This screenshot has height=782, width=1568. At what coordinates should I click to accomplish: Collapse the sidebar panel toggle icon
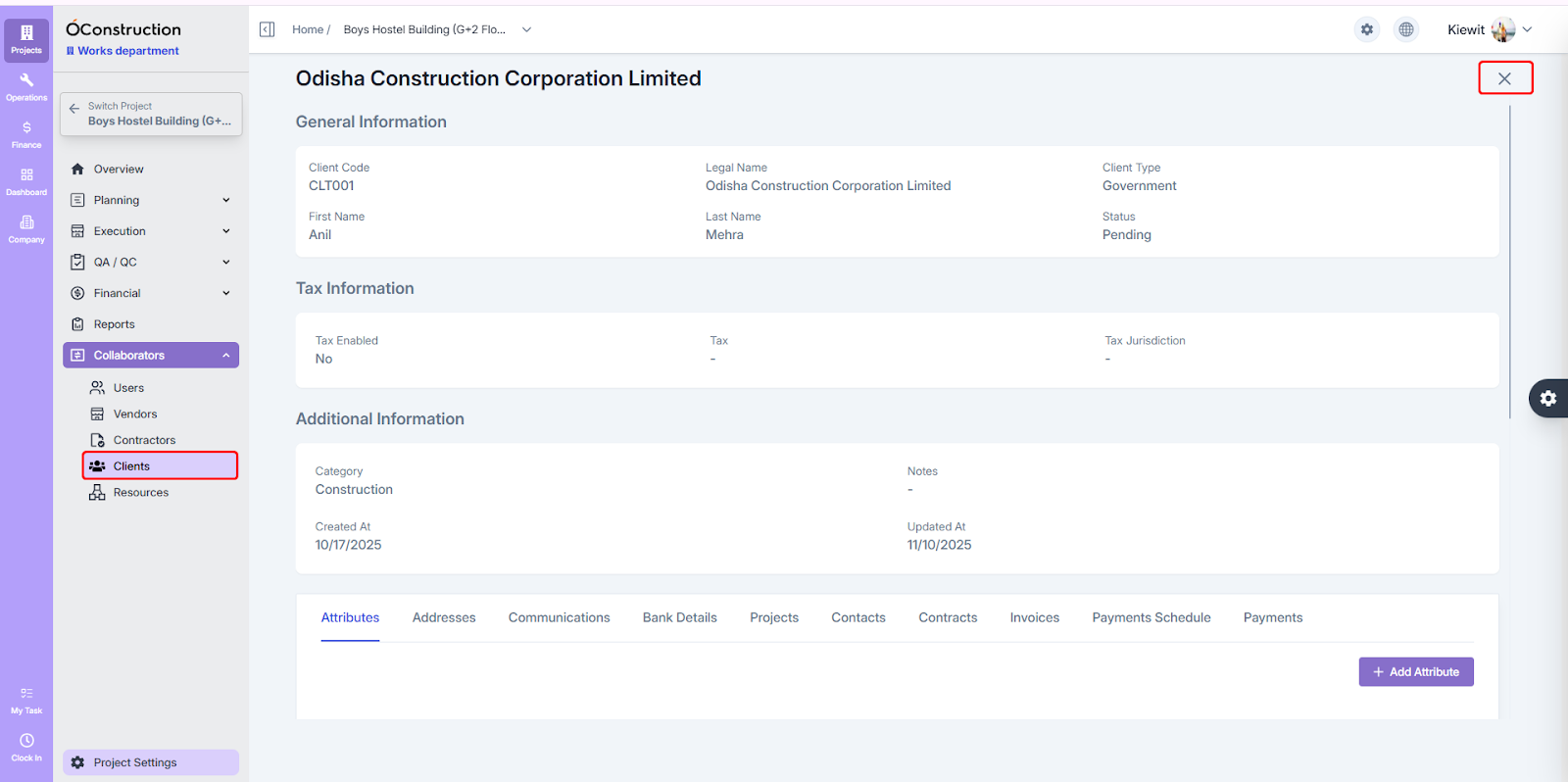coord(267,29)
